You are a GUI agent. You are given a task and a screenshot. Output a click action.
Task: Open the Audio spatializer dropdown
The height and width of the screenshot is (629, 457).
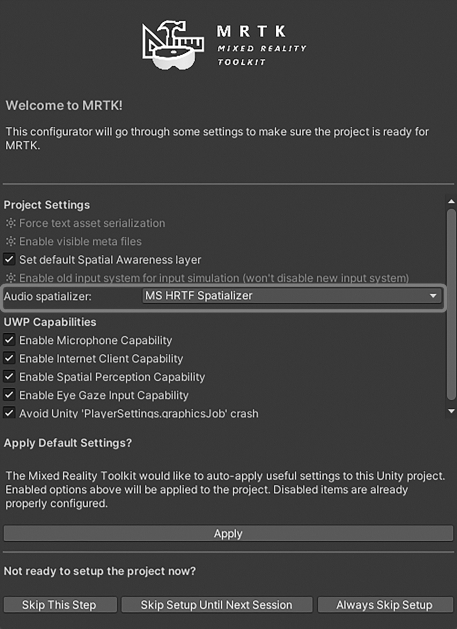click(292, 296)
